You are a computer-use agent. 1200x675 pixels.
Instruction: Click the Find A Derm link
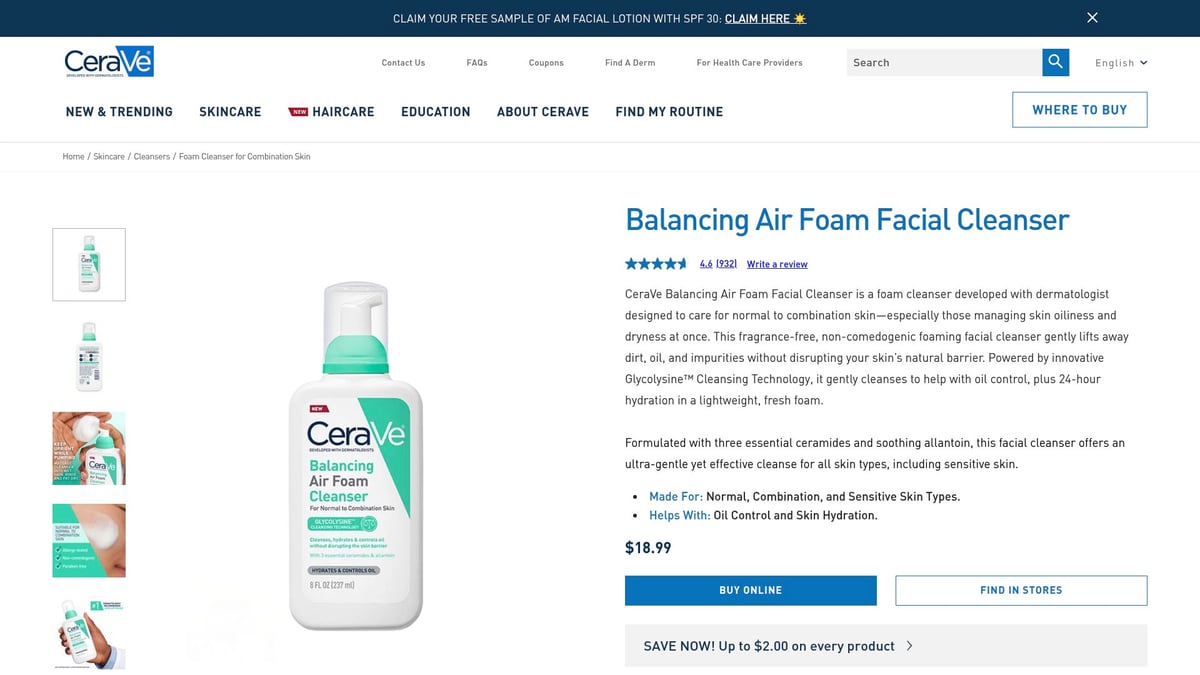pyautogui.click(x=629, y=62)
